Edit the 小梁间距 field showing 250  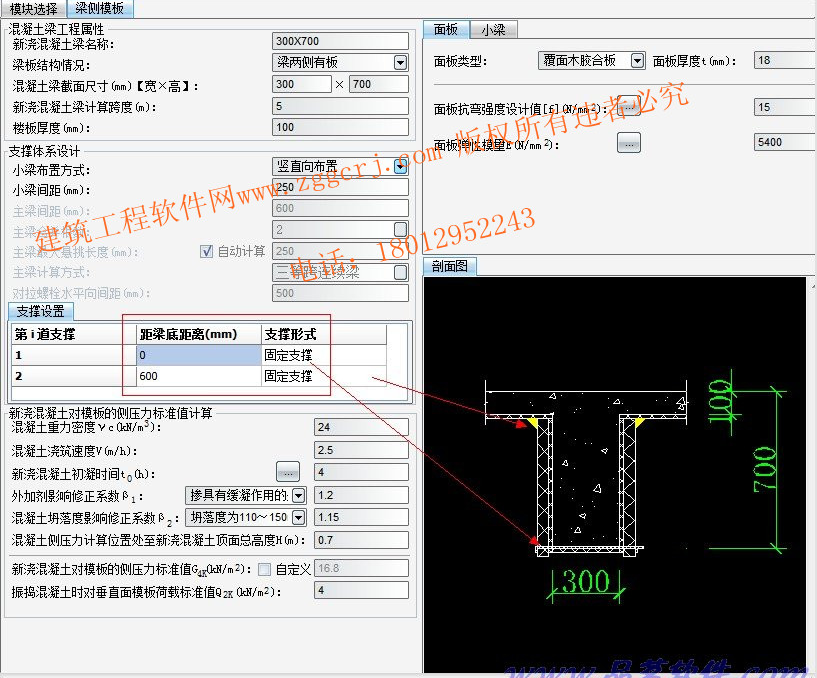coord(340,188)
